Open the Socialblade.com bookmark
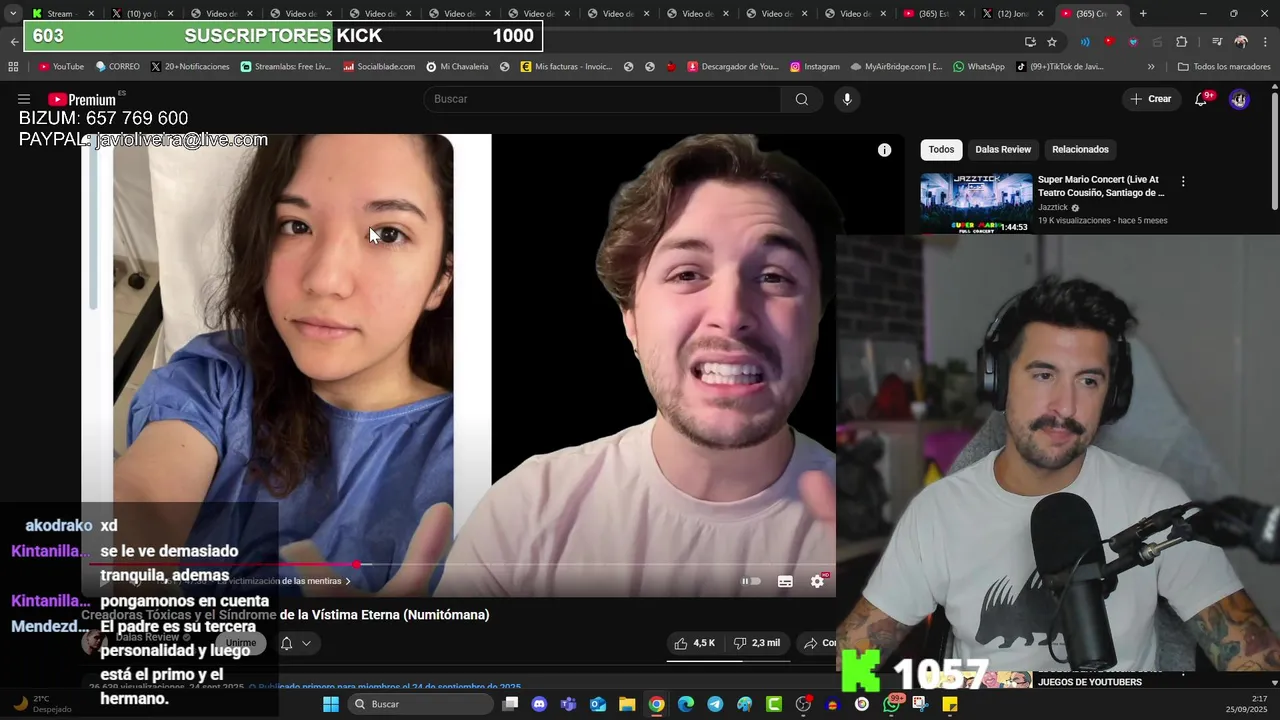1280x720 pixels. (379, 67)
